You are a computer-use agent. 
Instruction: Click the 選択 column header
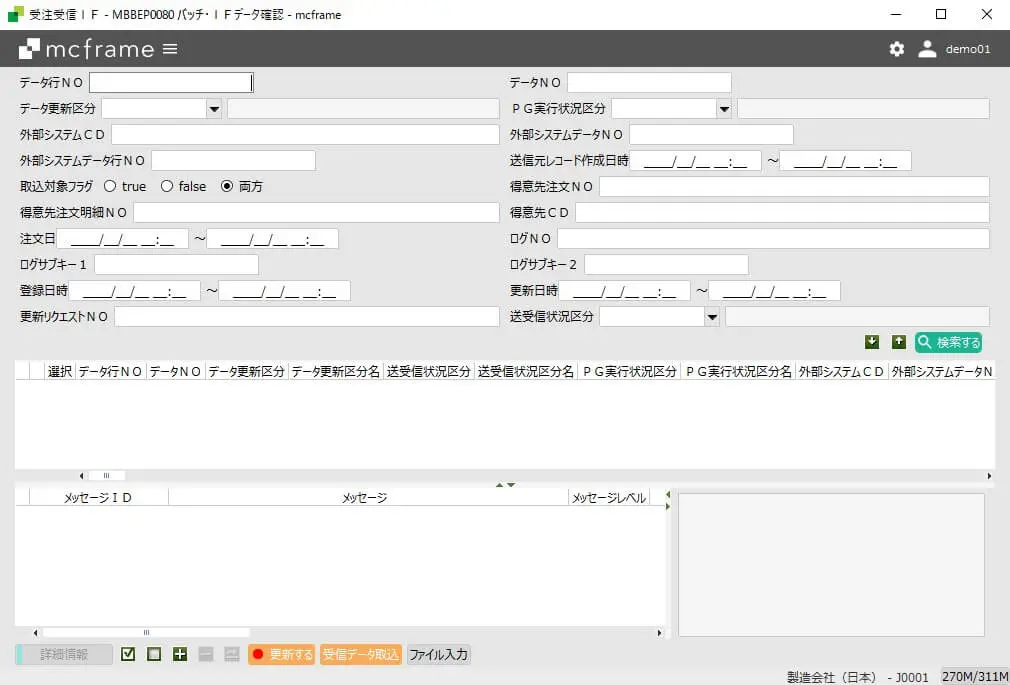click(x=60, y=371)
